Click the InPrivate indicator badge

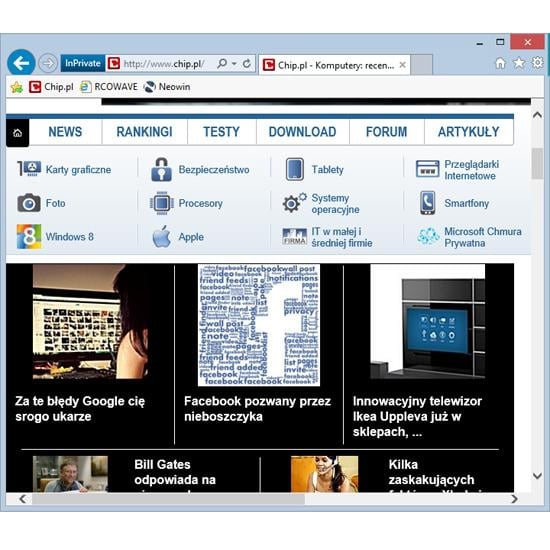tap(83, 63)
